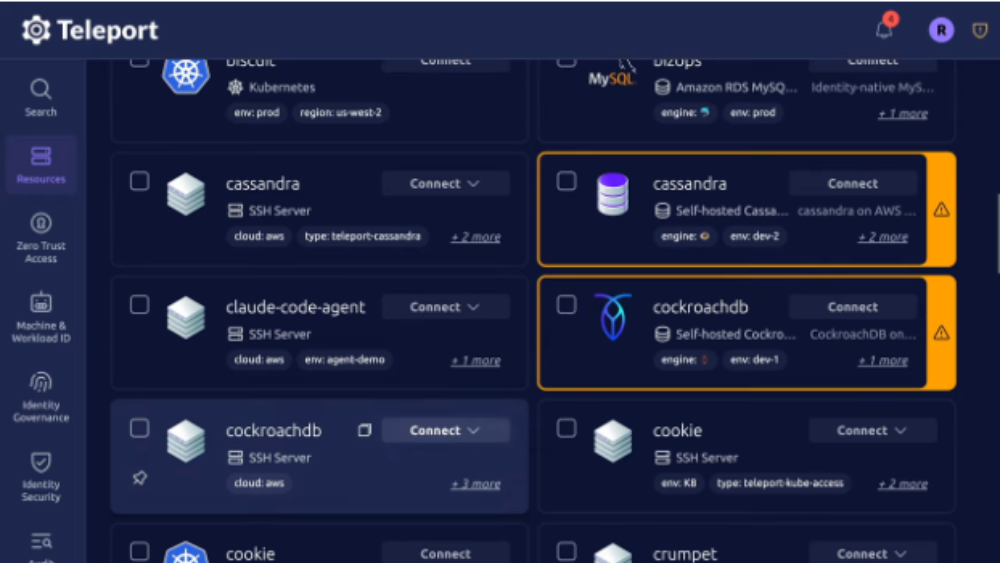Click the 'env: prod' label on biscuit card

pyautogui.click(x=256, y=113)
